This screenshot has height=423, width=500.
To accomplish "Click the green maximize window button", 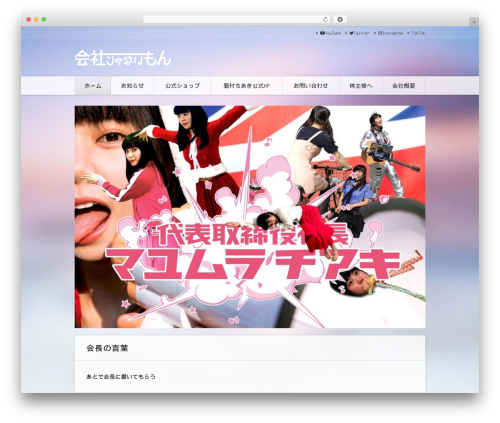I will click(44, 20).
